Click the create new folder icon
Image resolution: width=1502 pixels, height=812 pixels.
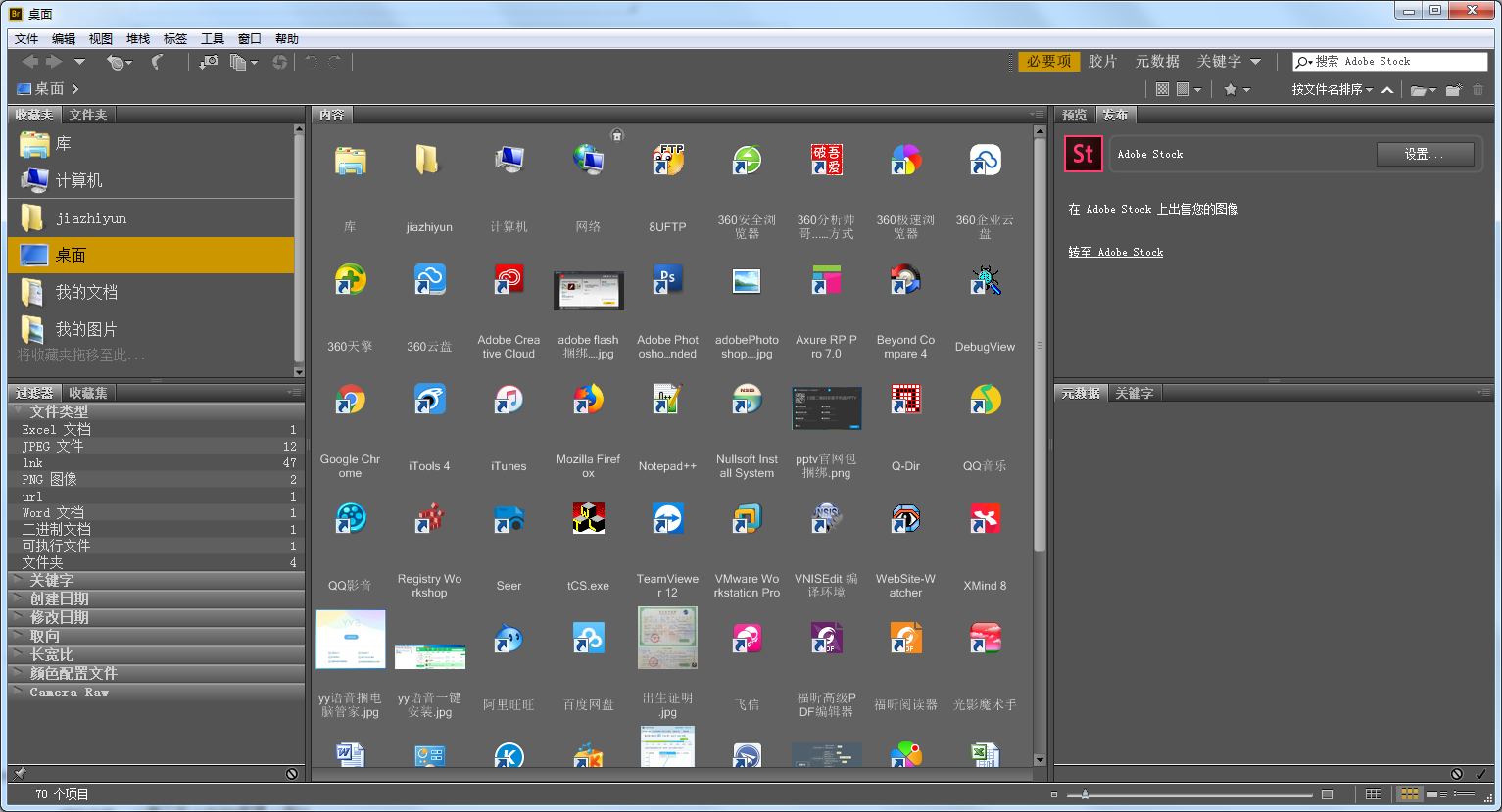[x=1453, y=90]
